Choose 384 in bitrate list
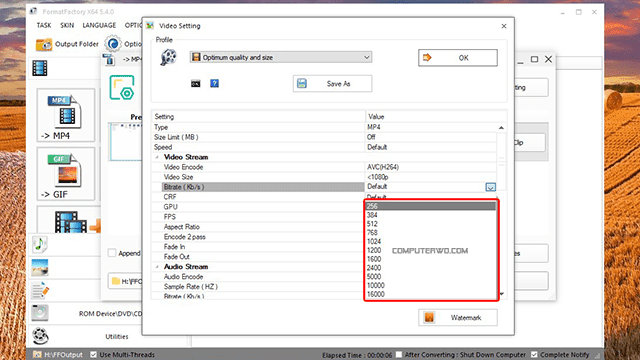The width and height of the screenshot is (640, 360). coord(431,215)
